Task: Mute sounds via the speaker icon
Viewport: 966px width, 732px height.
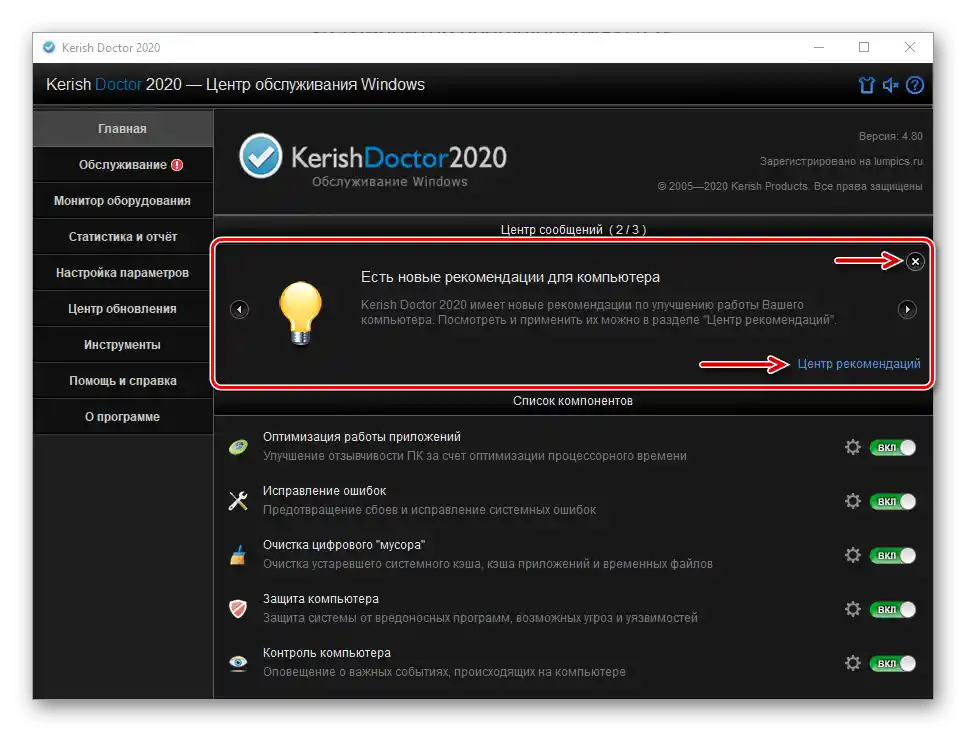Action: (890, 85)
